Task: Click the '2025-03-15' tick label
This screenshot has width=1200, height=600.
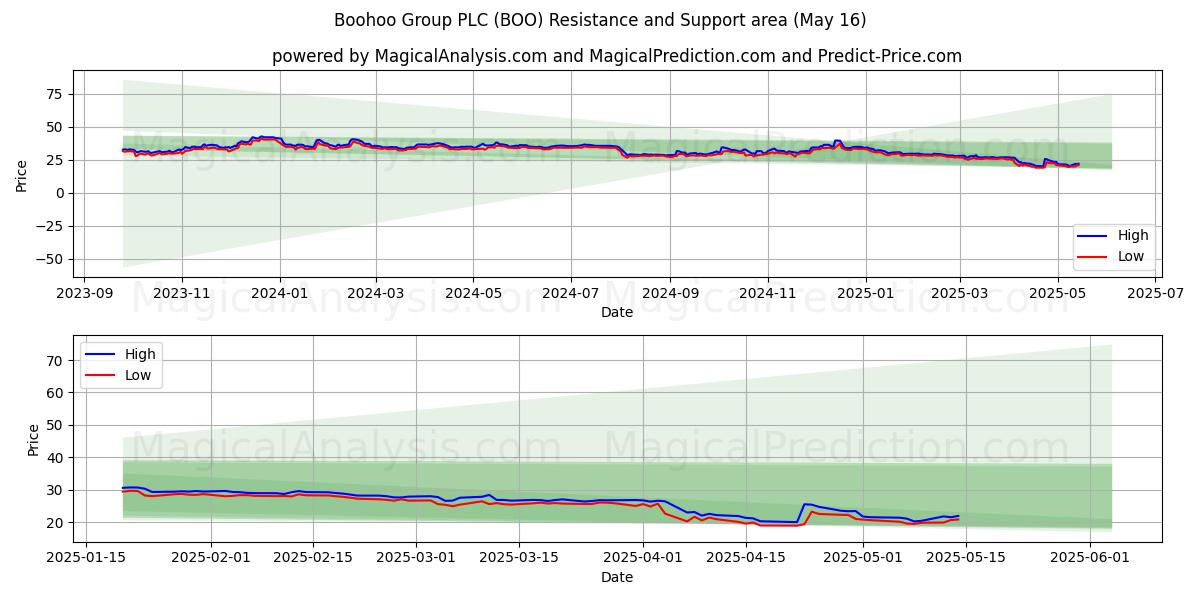Action: click(x=519, y=558)
